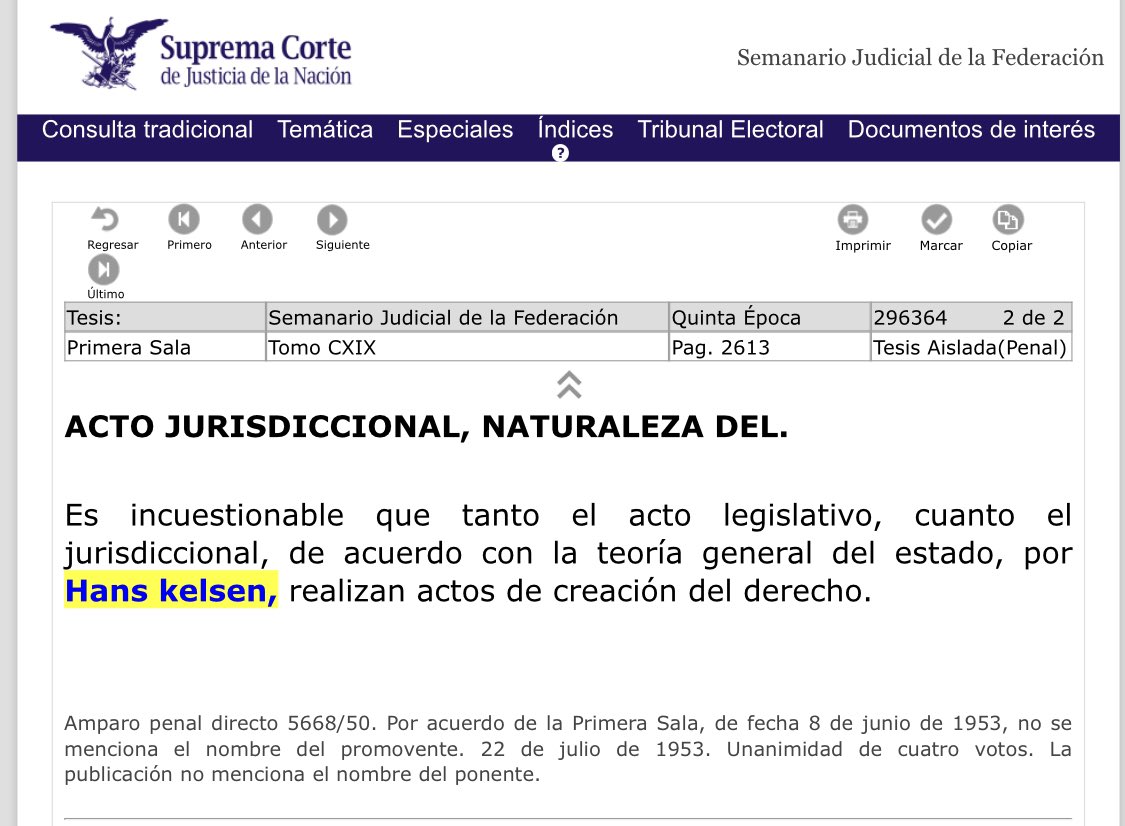Click the Suprema Corte eagle logo
The height and width of the screenshot is (826, 1125).
[x=108, y=54]
